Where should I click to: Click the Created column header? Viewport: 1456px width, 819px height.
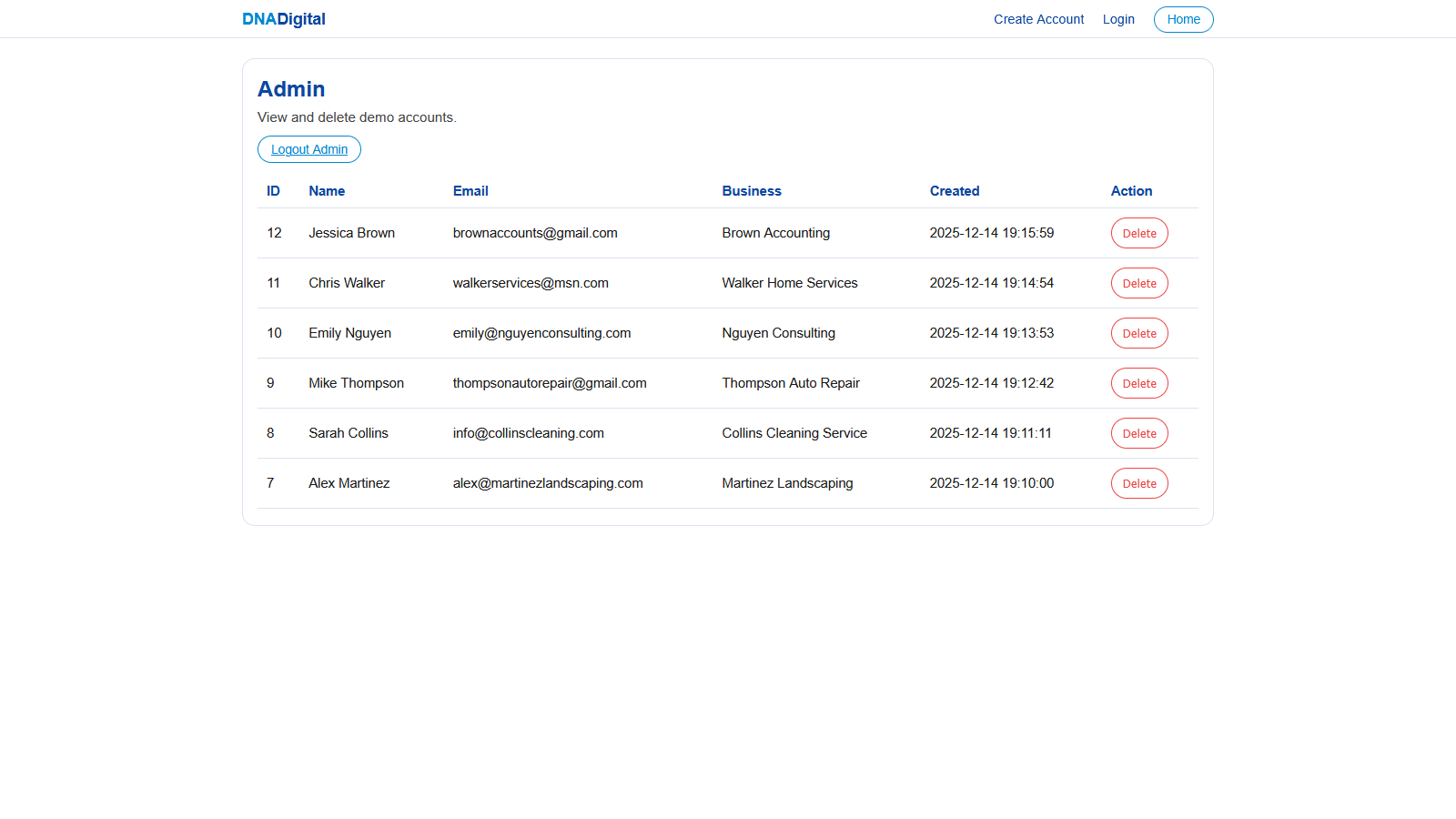coord(955,191)
